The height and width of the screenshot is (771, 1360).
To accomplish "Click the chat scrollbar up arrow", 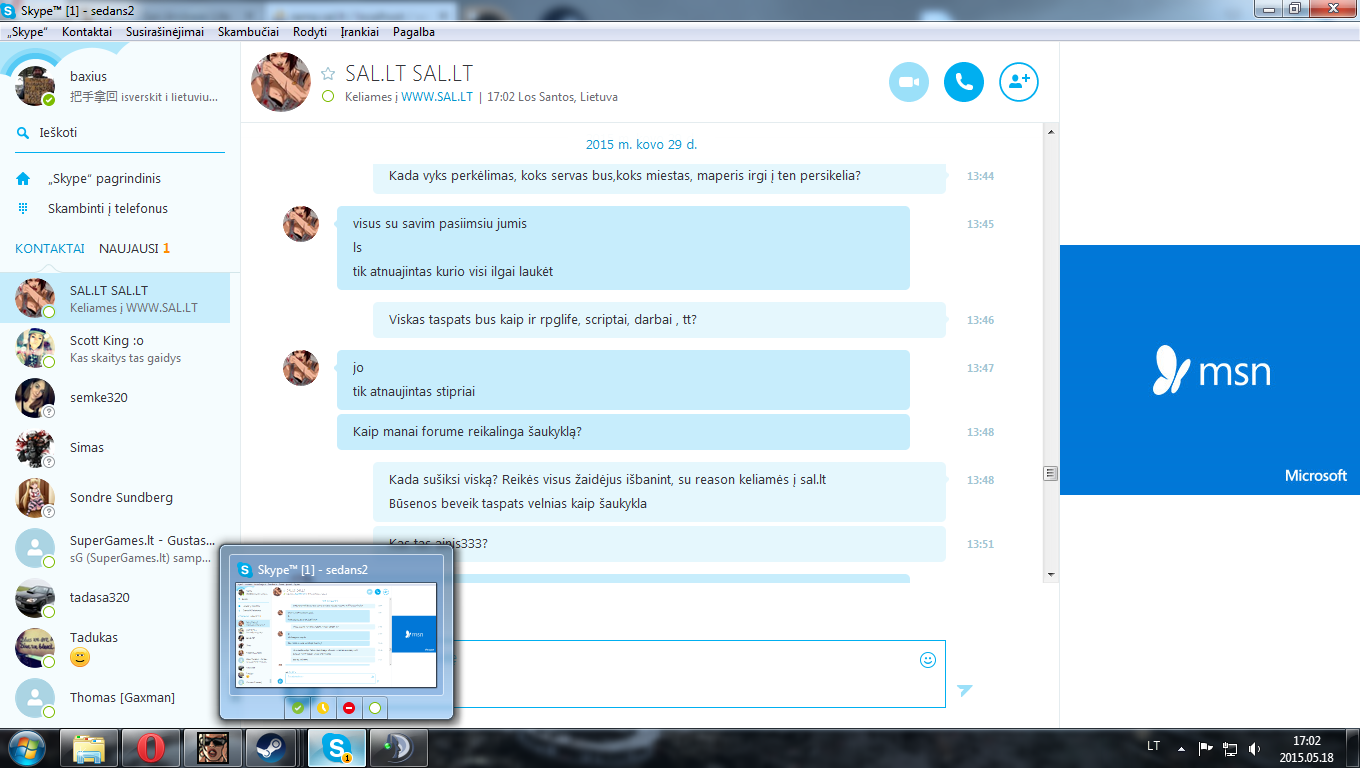I will tap(1050, 131).
